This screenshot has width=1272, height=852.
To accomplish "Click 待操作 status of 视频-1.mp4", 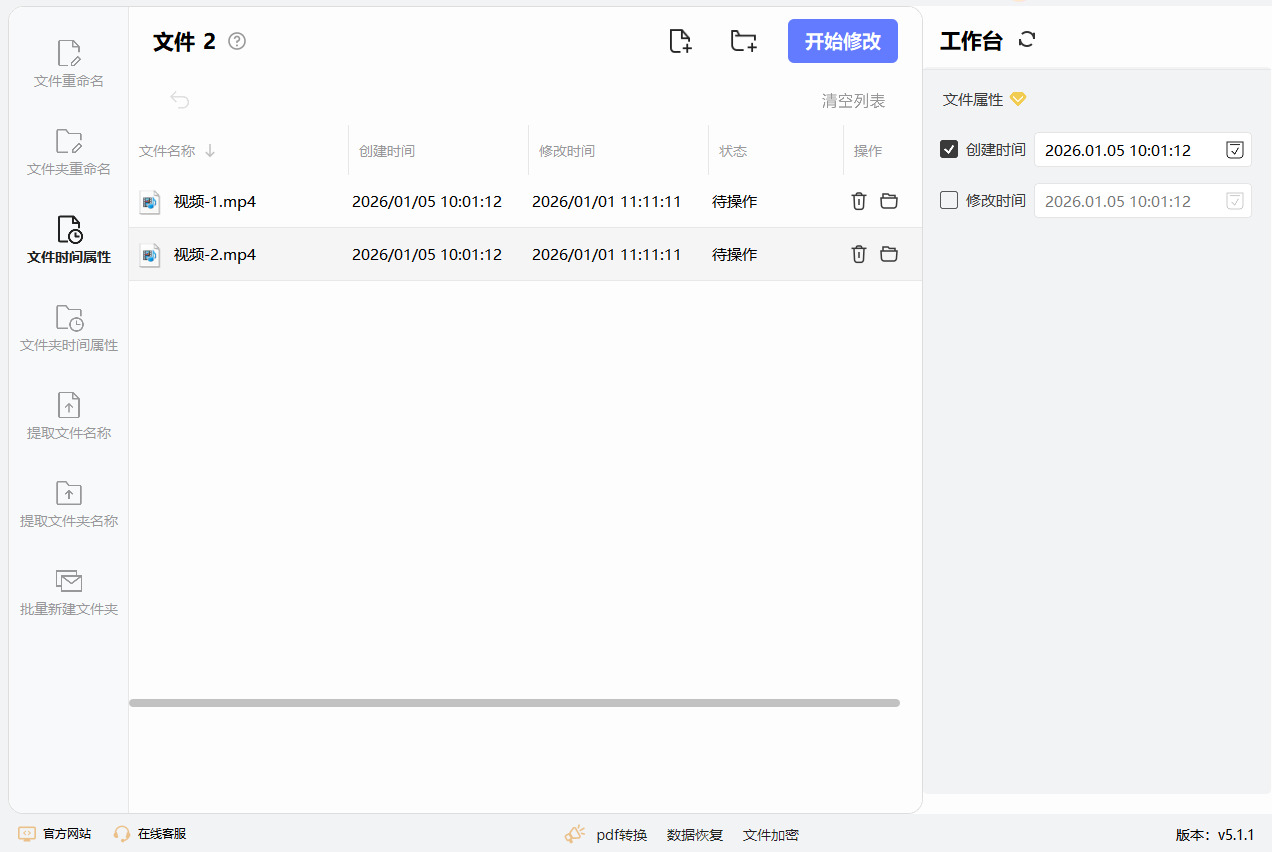I will 735,201.
